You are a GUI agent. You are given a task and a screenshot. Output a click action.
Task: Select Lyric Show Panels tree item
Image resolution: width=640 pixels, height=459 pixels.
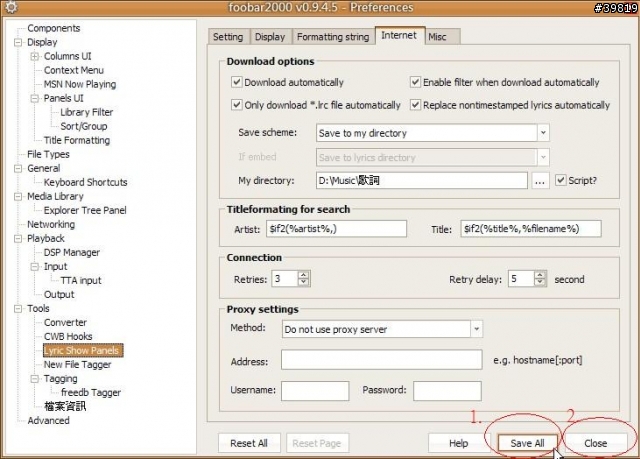point(83,350)
